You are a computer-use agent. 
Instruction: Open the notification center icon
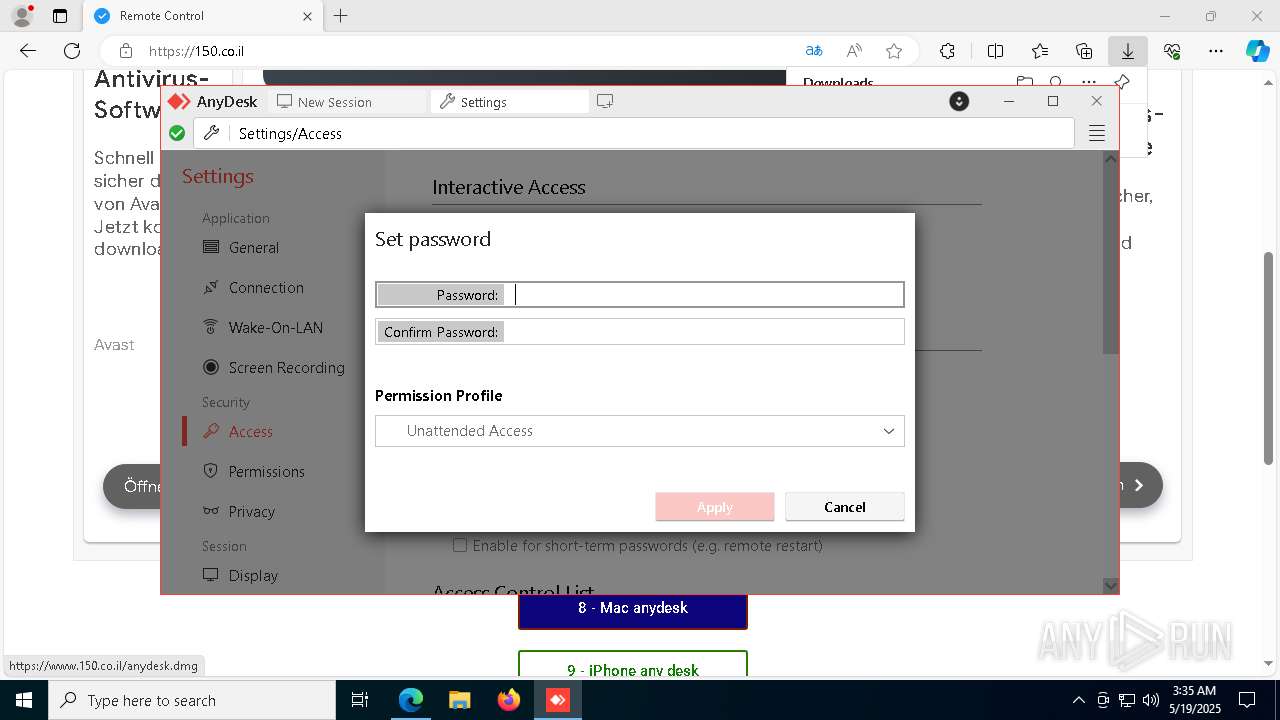coord(1247,700)
